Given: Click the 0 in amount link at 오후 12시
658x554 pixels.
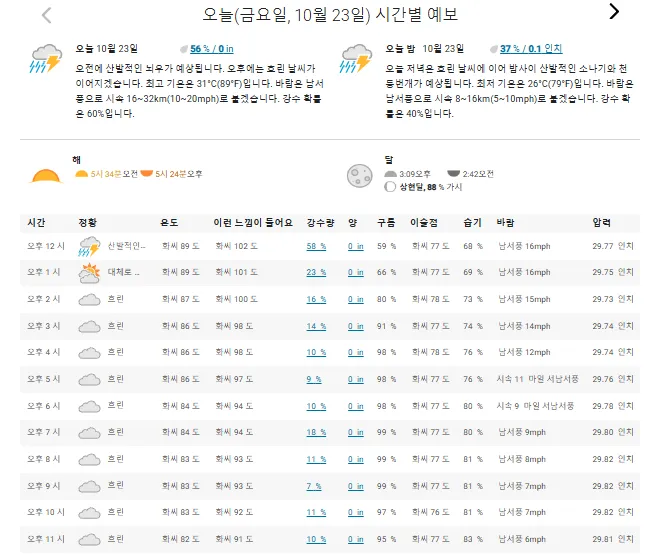Looking at the screenshot, I should tap(355, 246).
